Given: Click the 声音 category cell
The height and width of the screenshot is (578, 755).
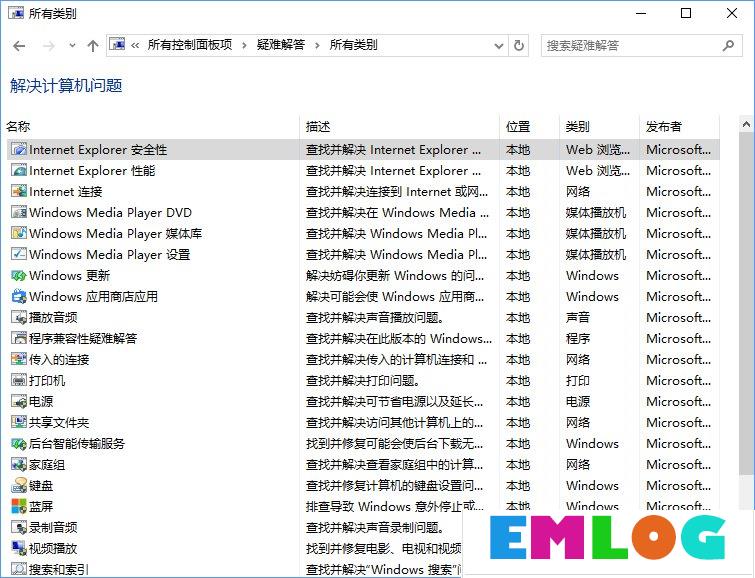Looking at the screenshot, I should 578,317.
